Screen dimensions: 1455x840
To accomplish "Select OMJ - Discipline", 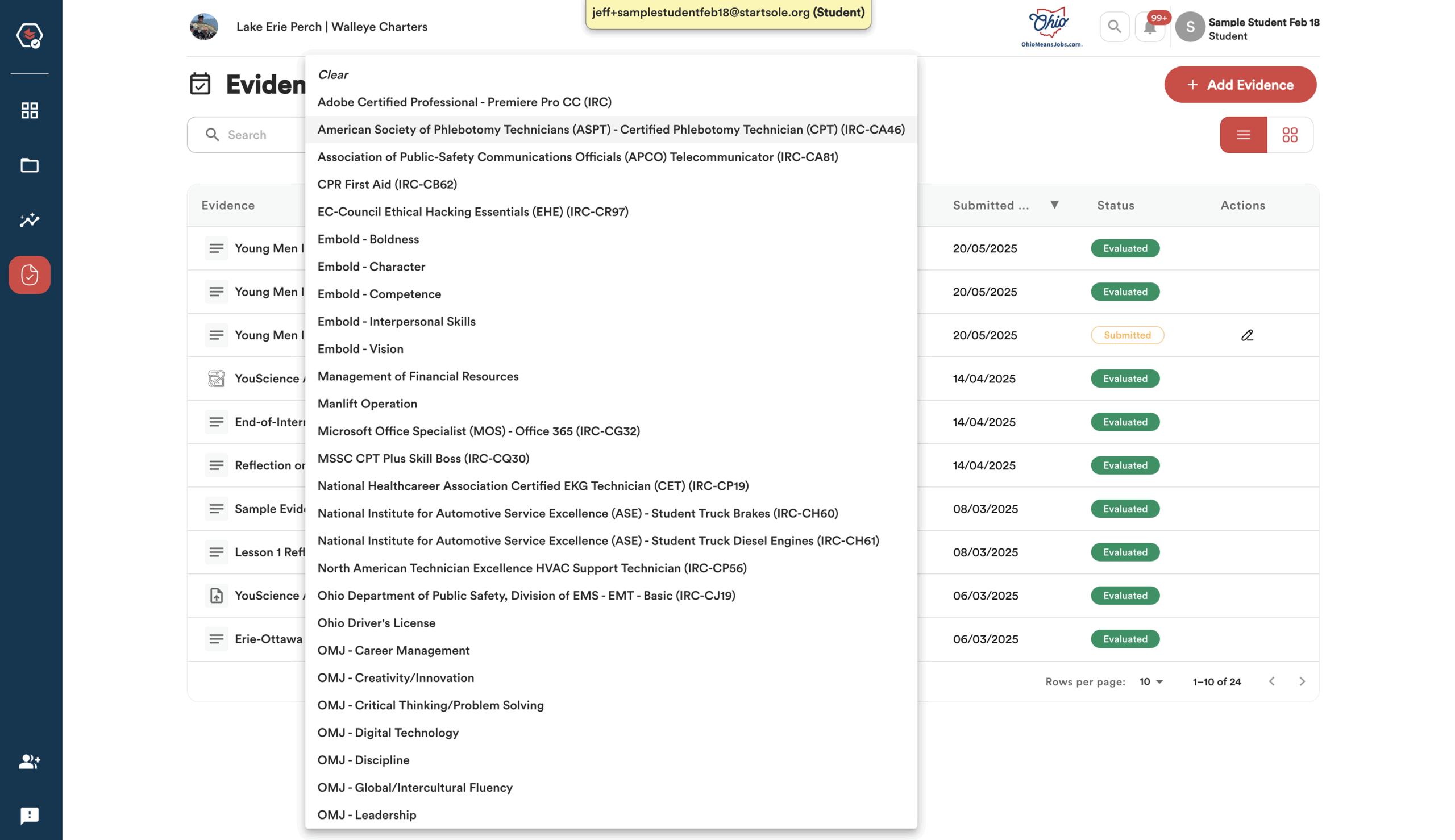I will [x=611, y=759].
